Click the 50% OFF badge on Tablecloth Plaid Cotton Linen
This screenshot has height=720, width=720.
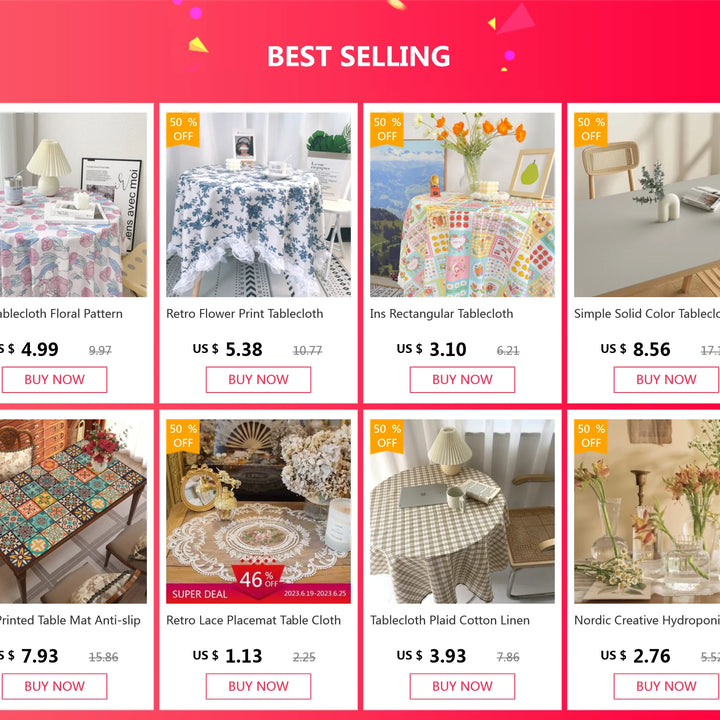click(387, 437)
